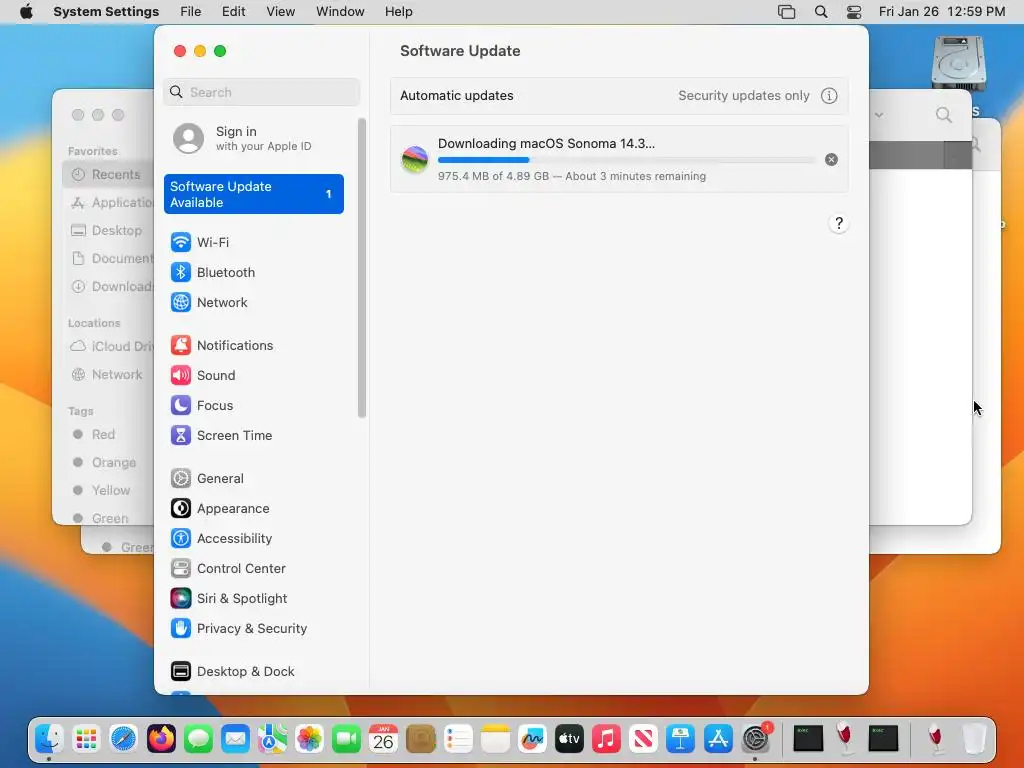The height and width of the screenshot is (768, 1024).
Task: Click the Stage Manager menu bar icon
Action: [x=786, y=12]
